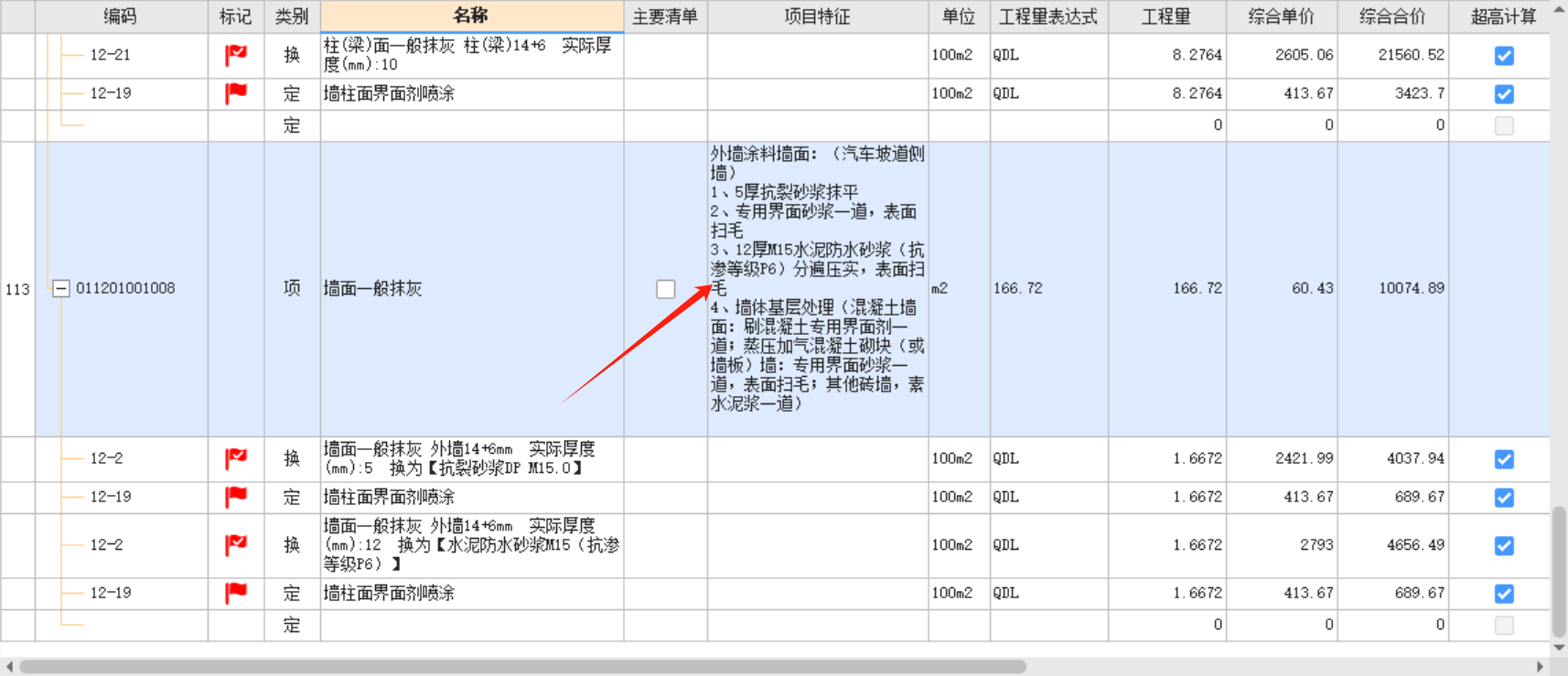The width and height of the screenshot is (1568, 676).
Task: Click the 2421.99 unit price cell
Action: click(x=1282, y=458)
